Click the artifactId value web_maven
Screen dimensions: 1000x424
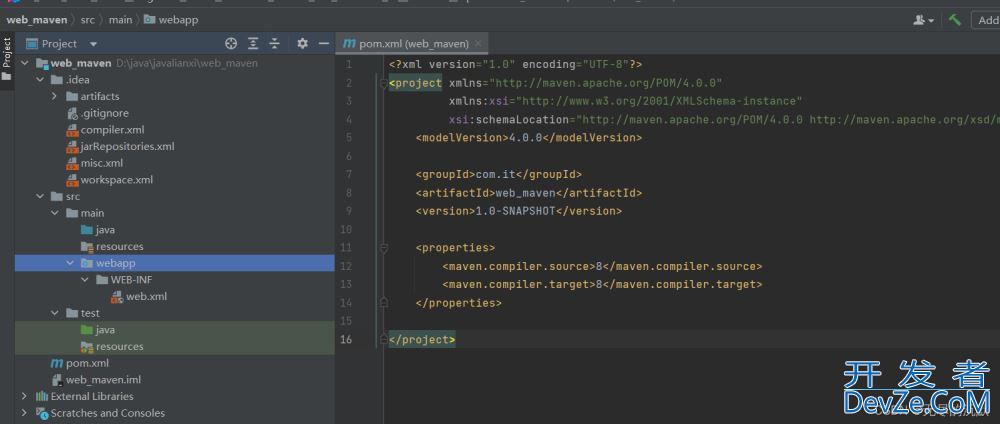point(526,193)
